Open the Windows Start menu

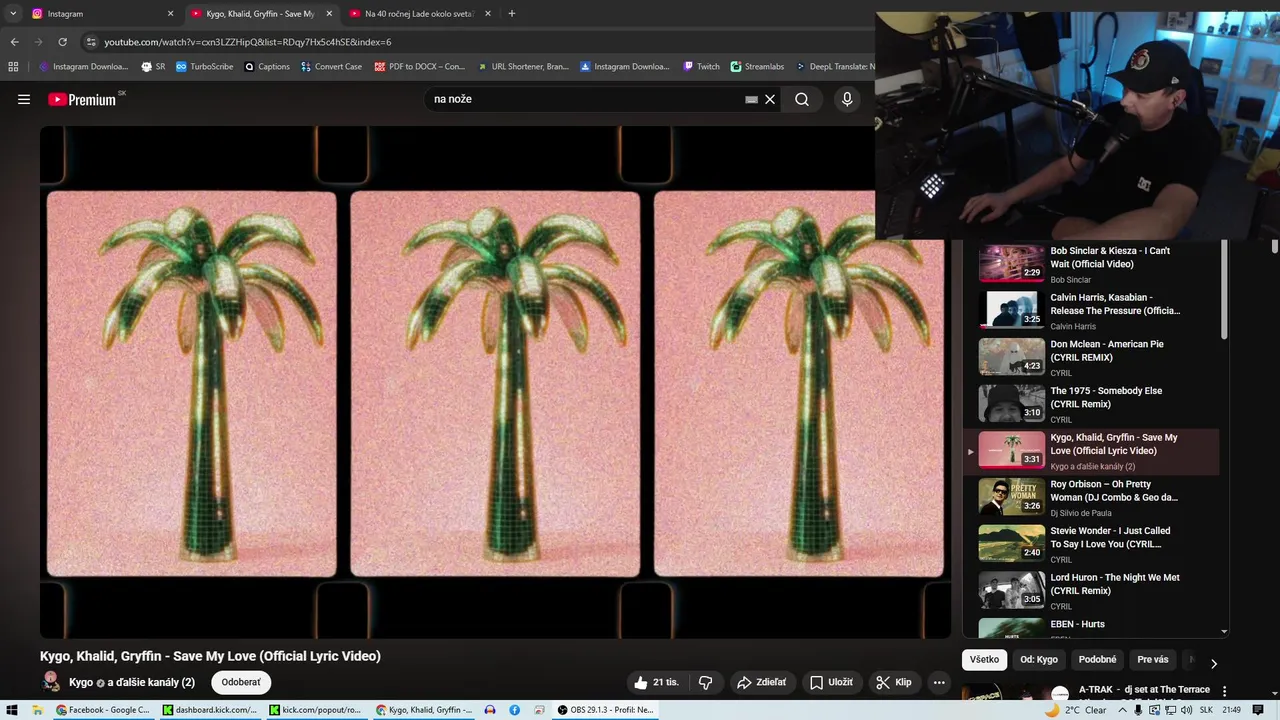pyautogui.click(x=12, y=710)
